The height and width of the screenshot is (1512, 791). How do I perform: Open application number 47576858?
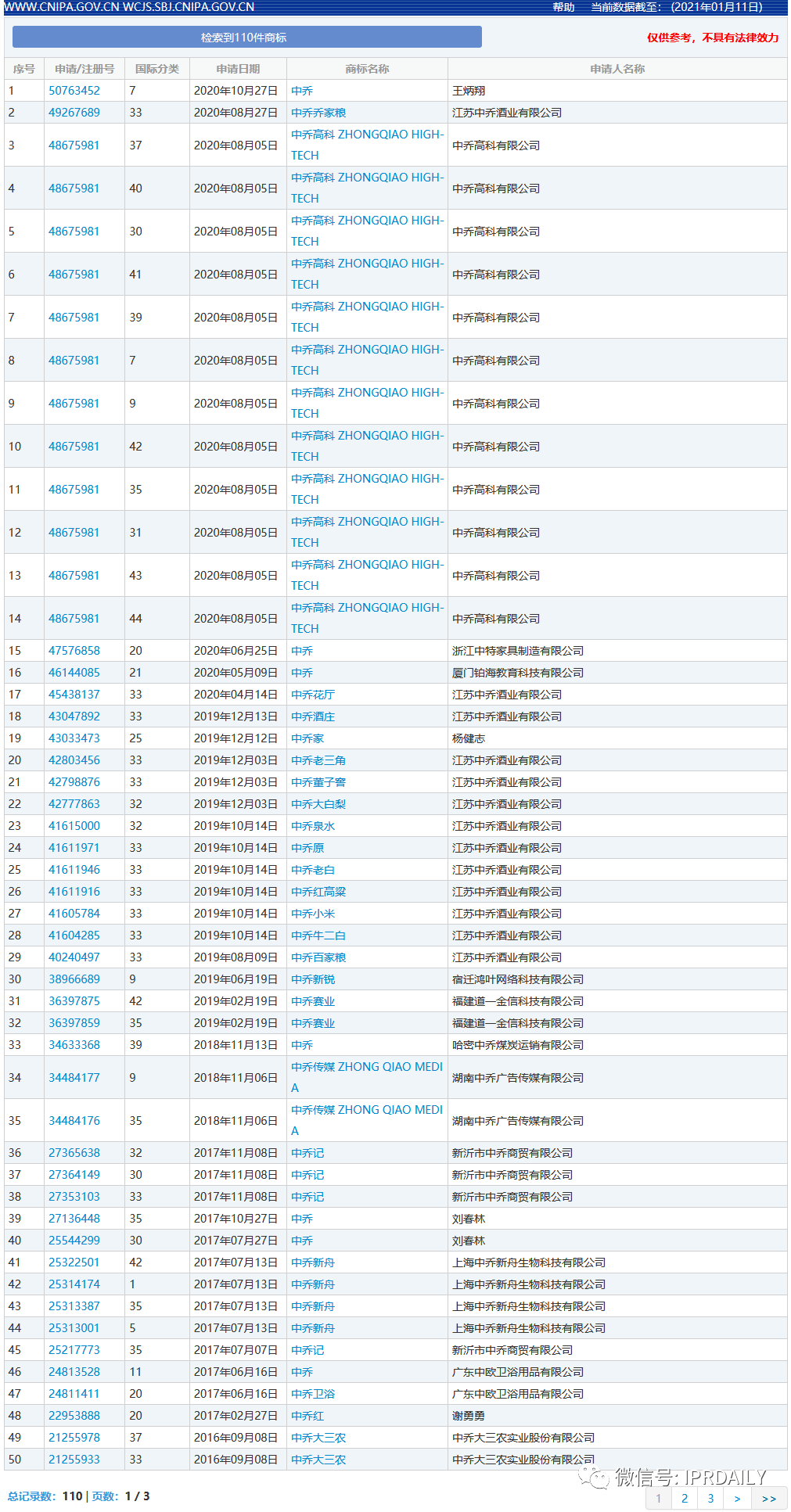click(74, 651)
